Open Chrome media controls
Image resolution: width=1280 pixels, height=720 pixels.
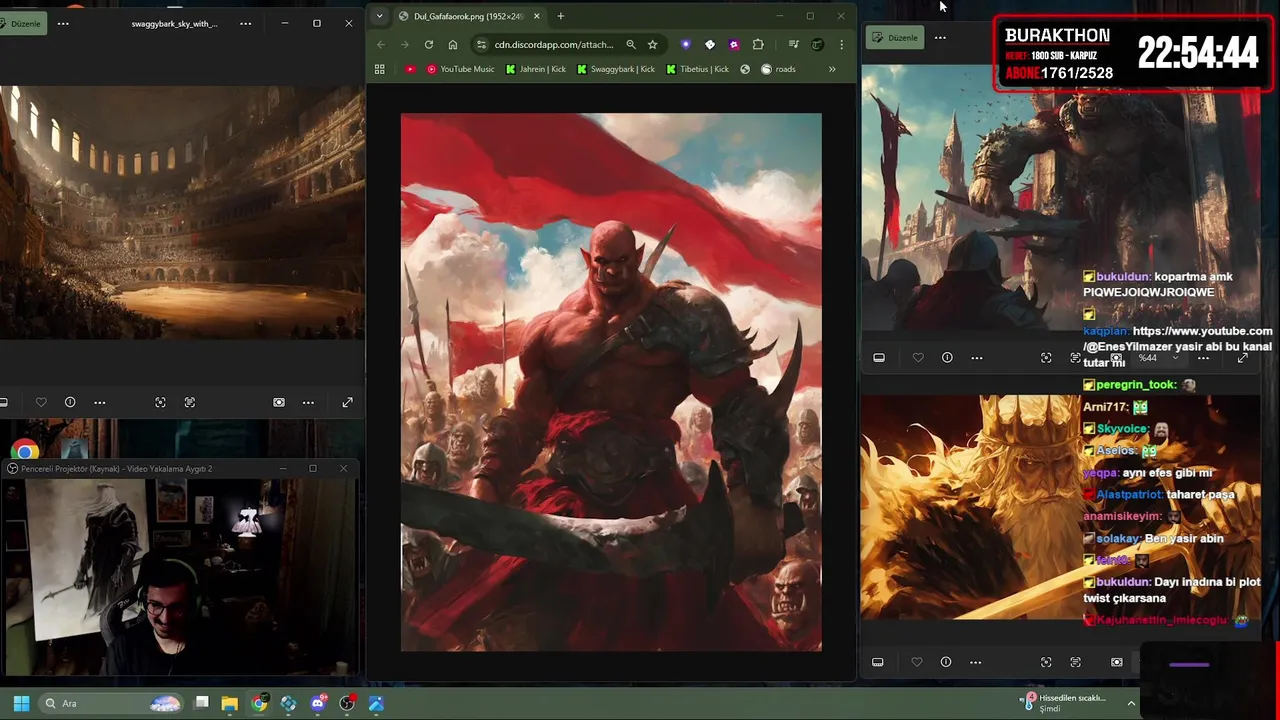coord(793,44)
